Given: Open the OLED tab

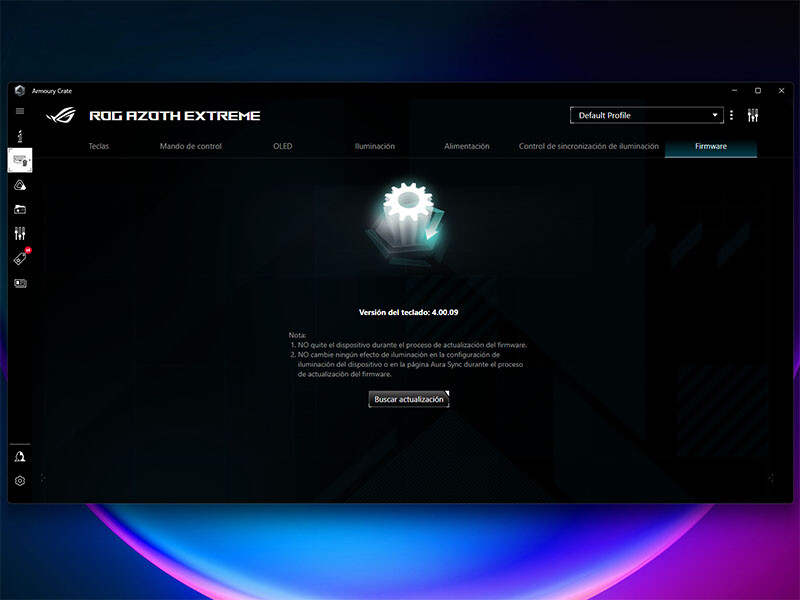Looking at the screenshot, I should 282,146.
